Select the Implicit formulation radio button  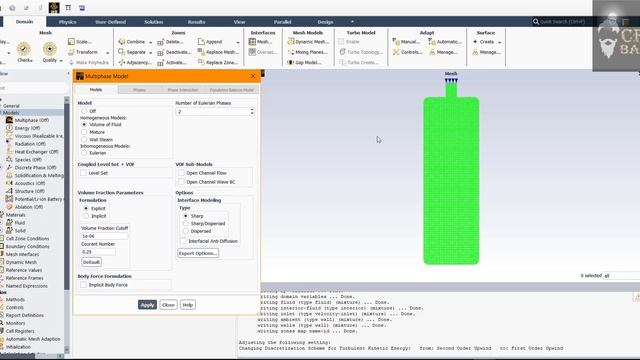coord(86,216)
